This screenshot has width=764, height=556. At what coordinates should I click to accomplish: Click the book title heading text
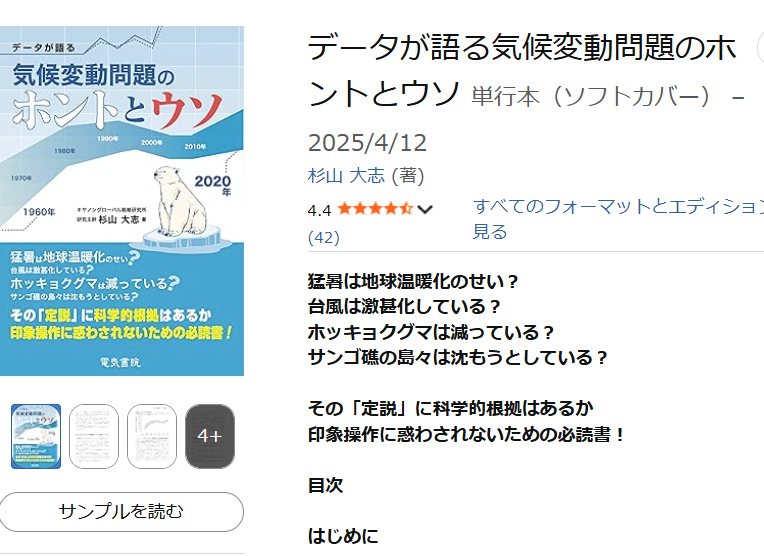pos(522,71)
